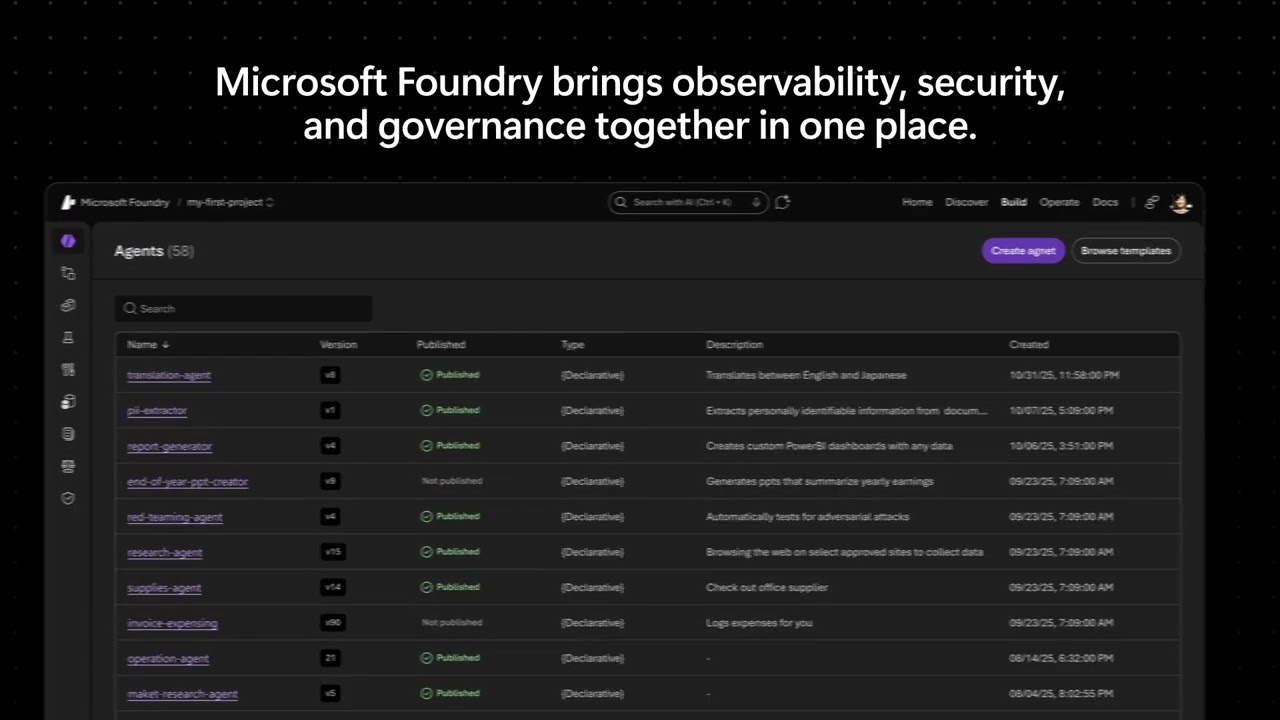Click the Created column header
1280x720 pixels.
1029,344
